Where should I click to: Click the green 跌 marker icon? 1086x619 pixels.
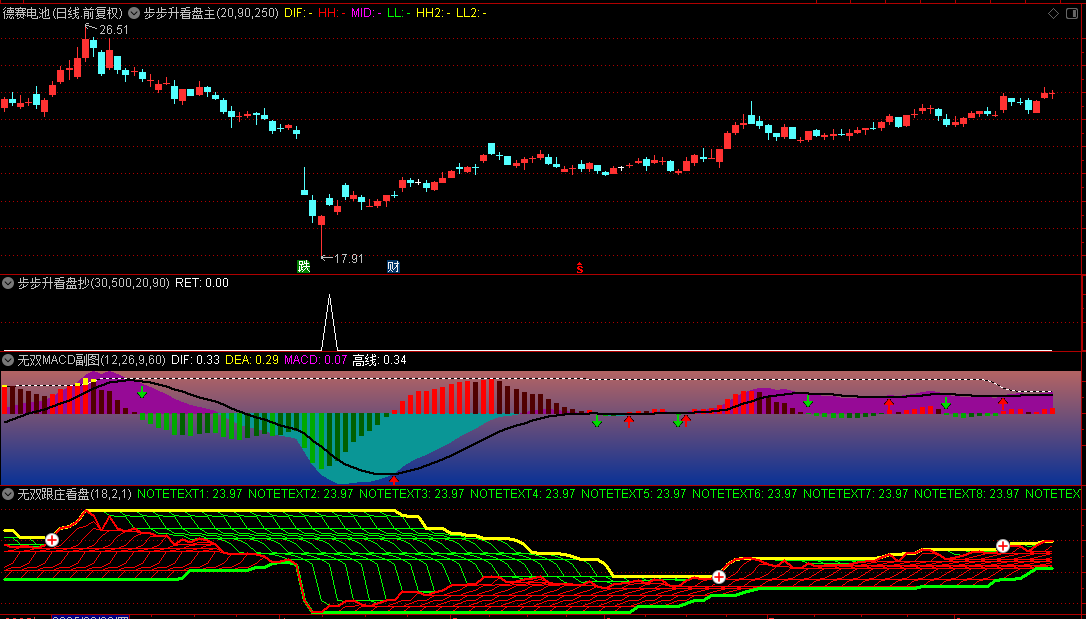pos(304,266)
